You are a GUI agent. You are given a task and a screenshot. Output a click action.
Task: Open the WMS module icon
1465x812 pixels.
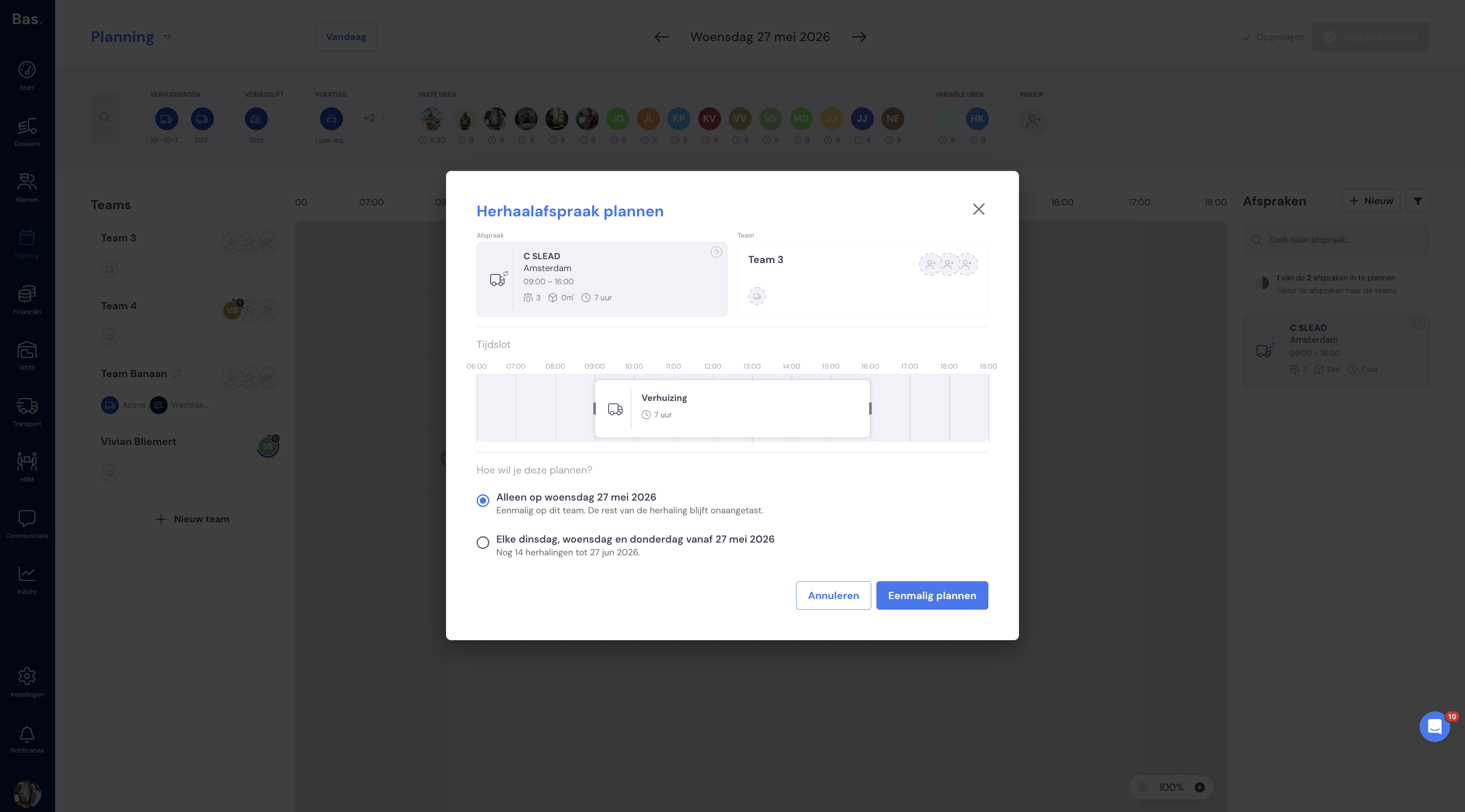click(x=27, y=356)
